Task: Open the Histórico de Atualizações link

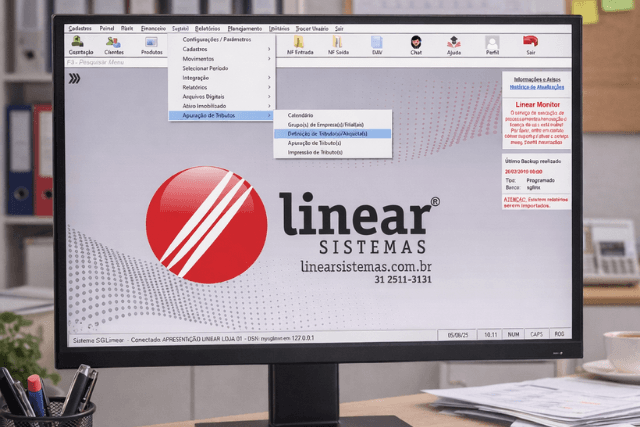Action: [537, 87]
